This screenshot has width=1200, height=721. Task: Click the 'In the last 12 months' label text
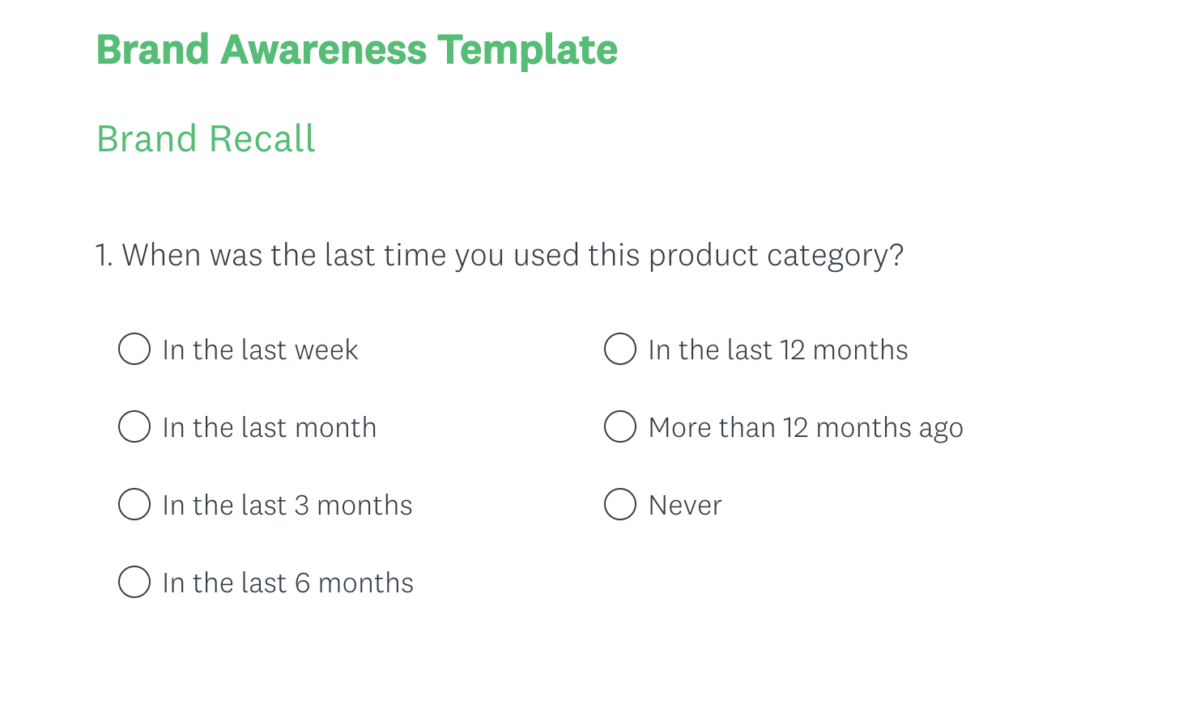778,350
